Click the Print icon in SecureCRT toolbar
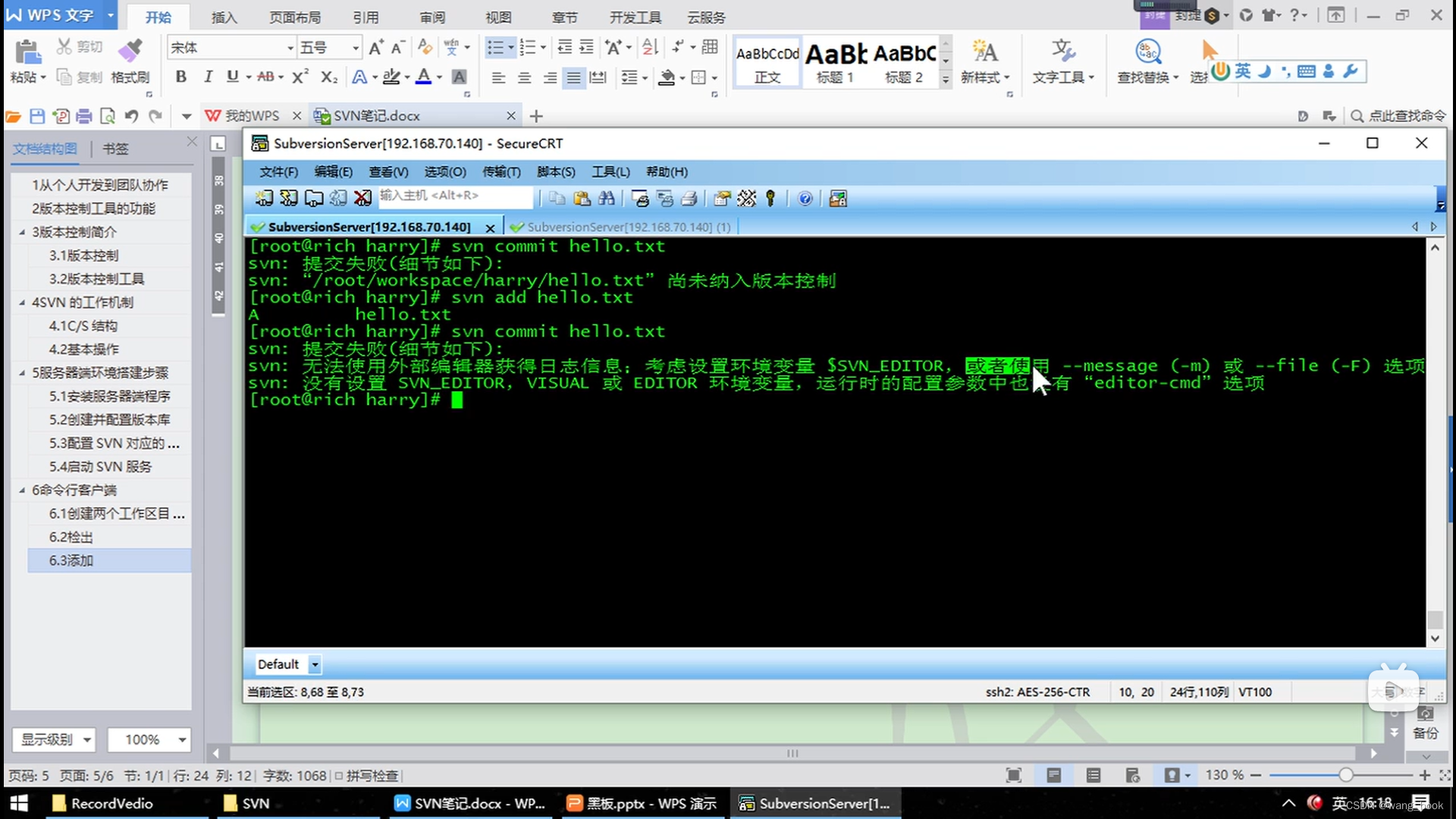This screenshot has height=819, width=1456. 689,199
